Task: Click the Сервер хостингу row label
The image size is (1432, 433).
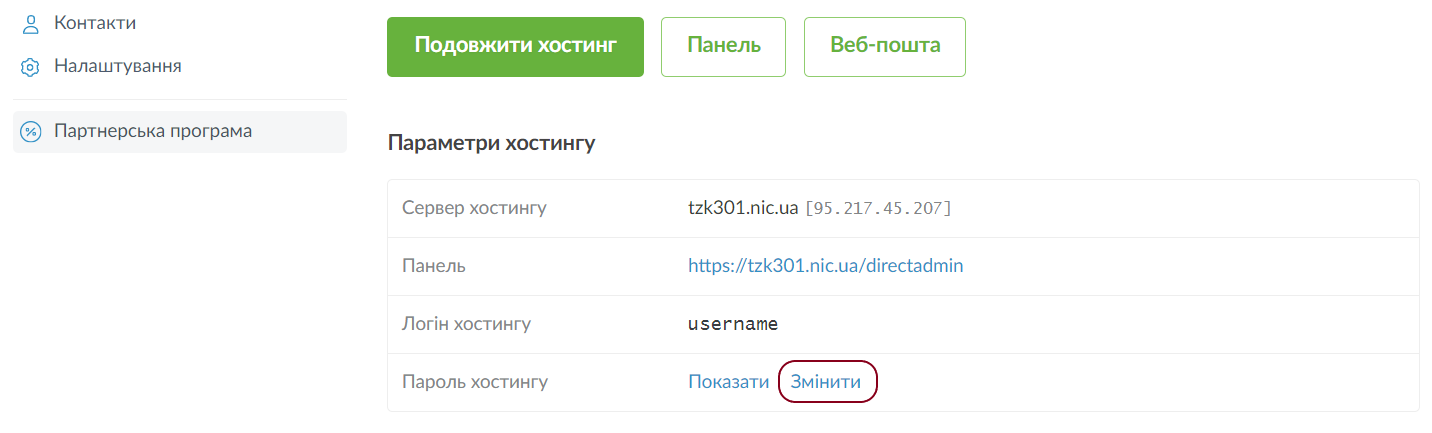Action: pos(474,208)
